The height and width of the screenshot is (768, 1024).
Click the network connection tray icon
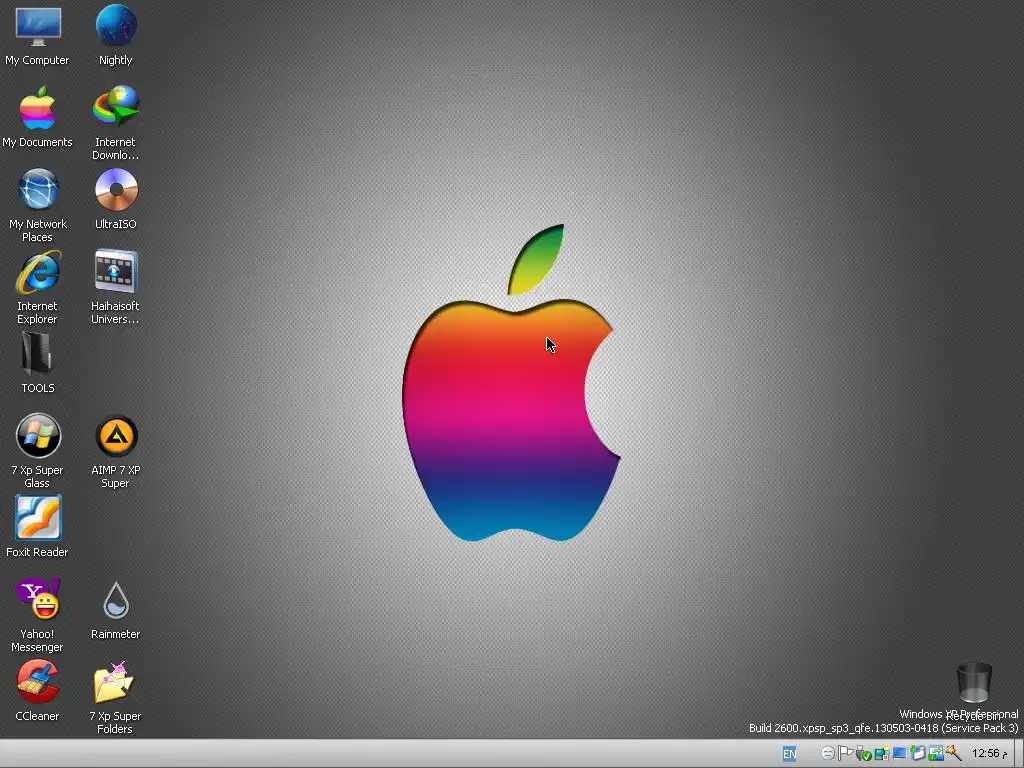936,753
